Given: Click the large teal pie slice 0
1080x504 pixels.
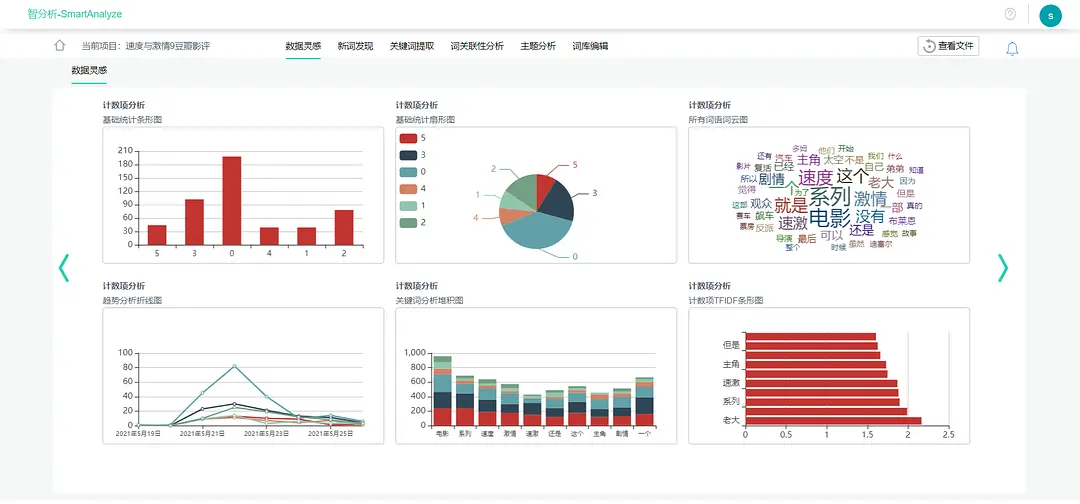Looking at the screenshot, I should (x=536, y=231).
